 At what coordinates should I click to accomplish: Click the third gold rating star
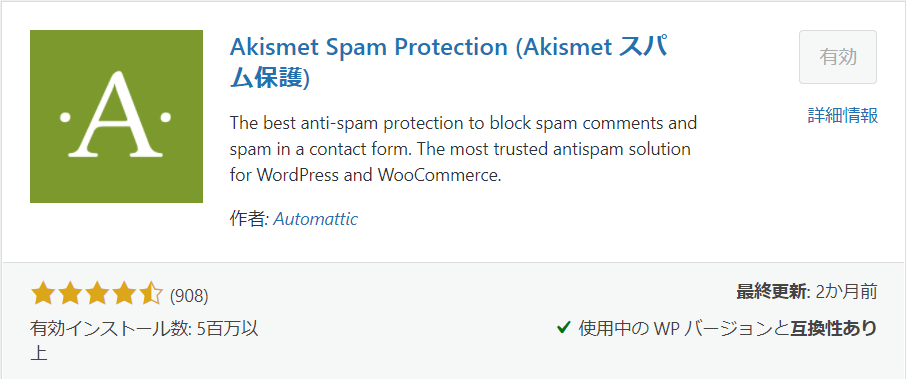(96, 294)
